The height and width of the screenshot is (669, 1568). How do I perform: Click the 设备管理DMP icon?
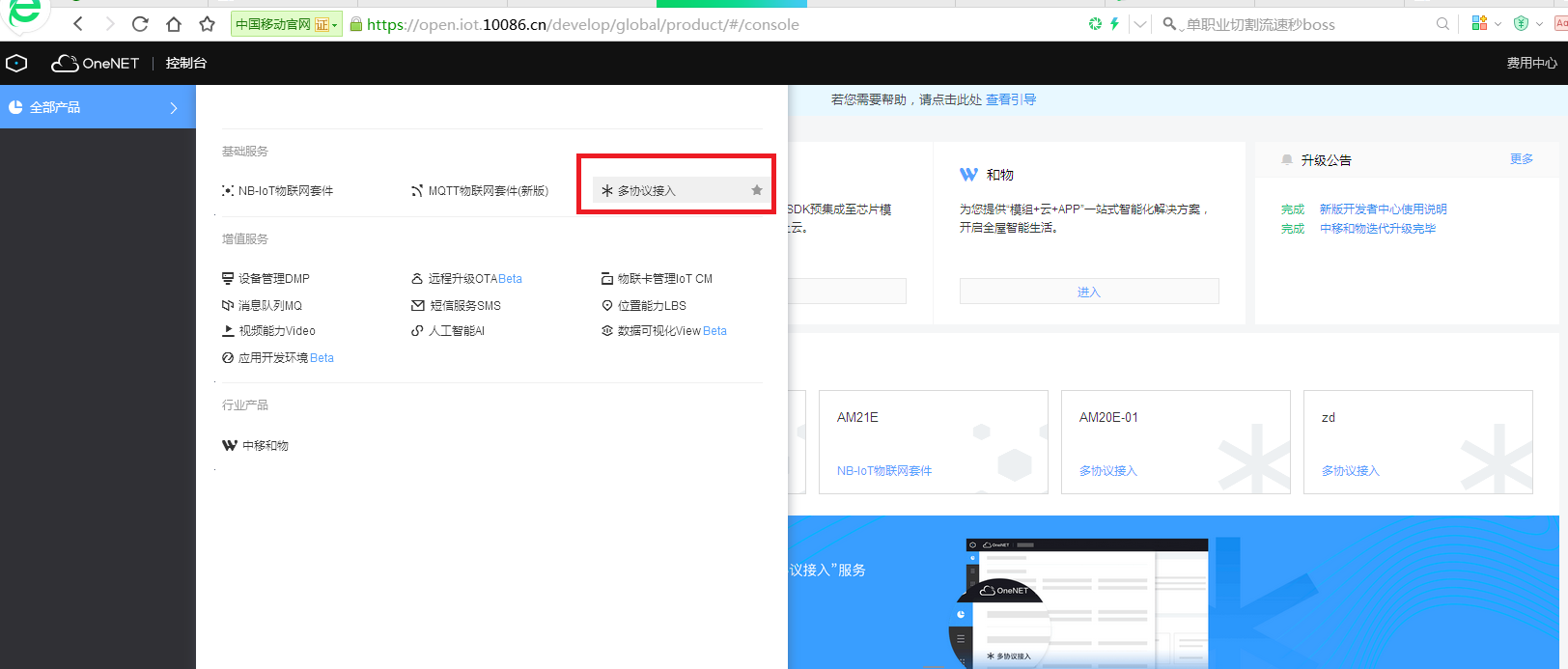[228, 279]
